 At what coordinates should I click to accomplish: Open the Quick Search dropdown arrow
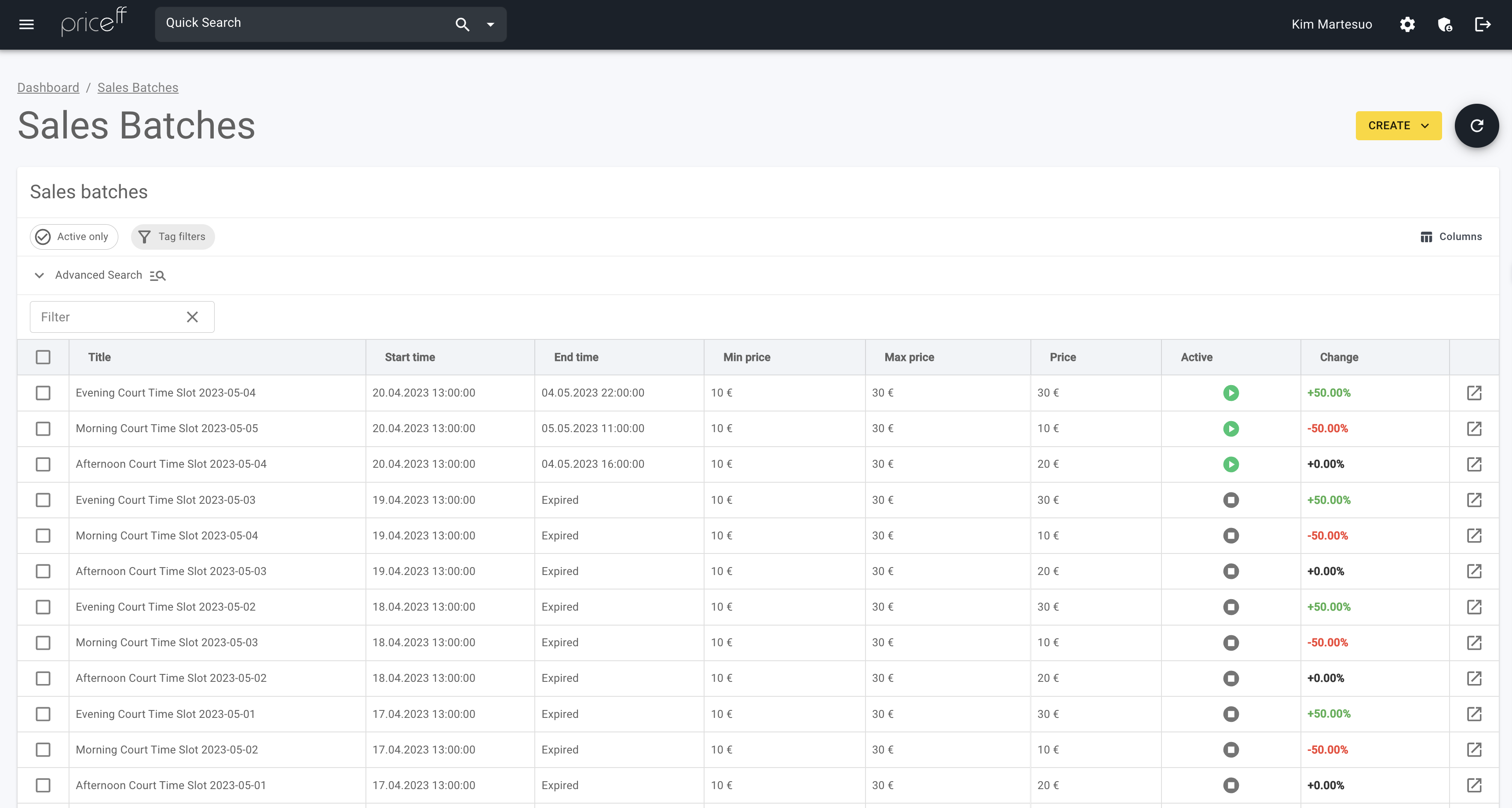[490, 24]
